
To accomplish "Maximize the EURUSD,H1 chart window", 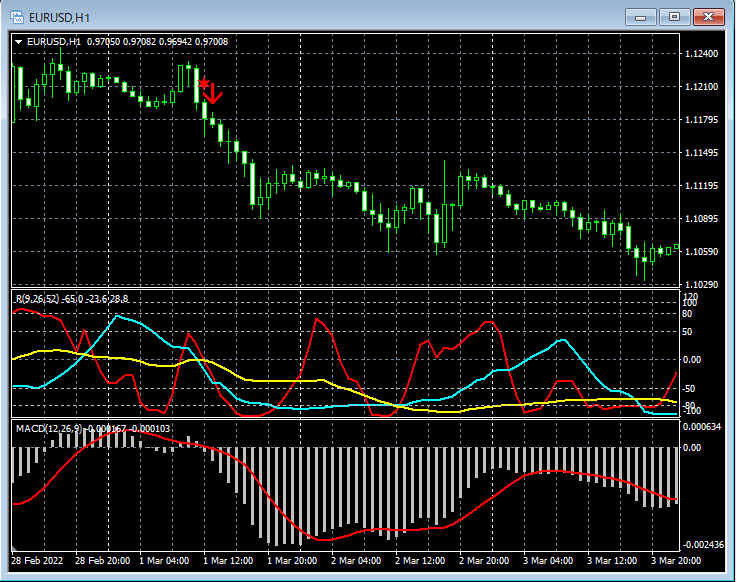I will (x=674, y=16).
